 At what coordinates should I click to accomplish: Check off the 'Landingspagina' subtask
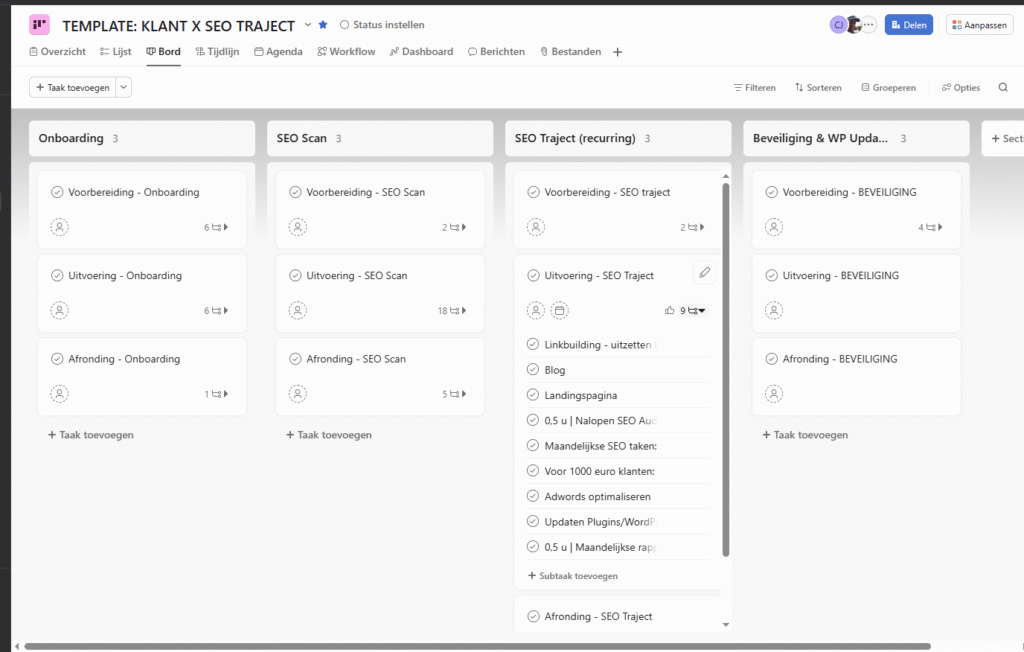click(x=533, y=394)
